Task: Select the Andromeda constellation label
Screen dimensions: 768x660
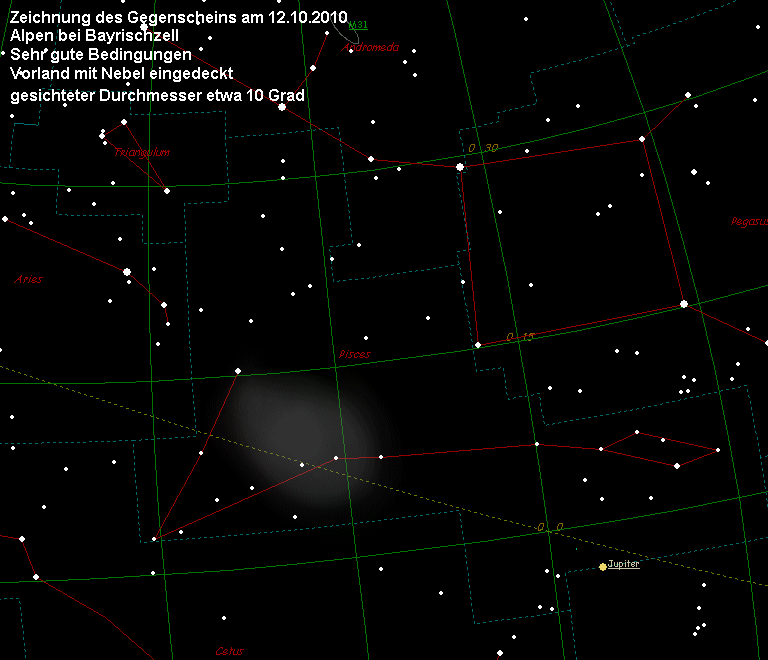Action: click(370, 47)
